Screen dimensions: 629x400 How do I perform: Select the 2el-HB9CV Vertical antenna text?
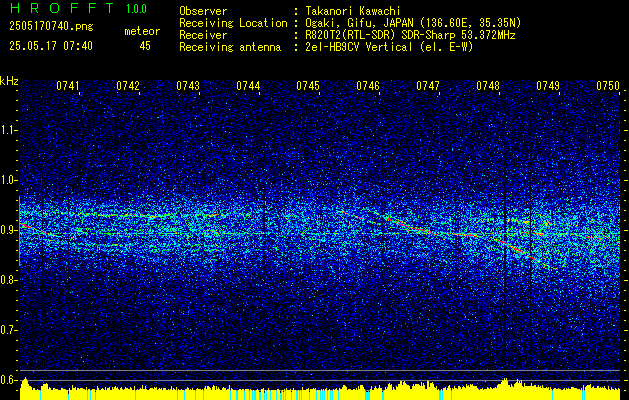click(390, 47)
